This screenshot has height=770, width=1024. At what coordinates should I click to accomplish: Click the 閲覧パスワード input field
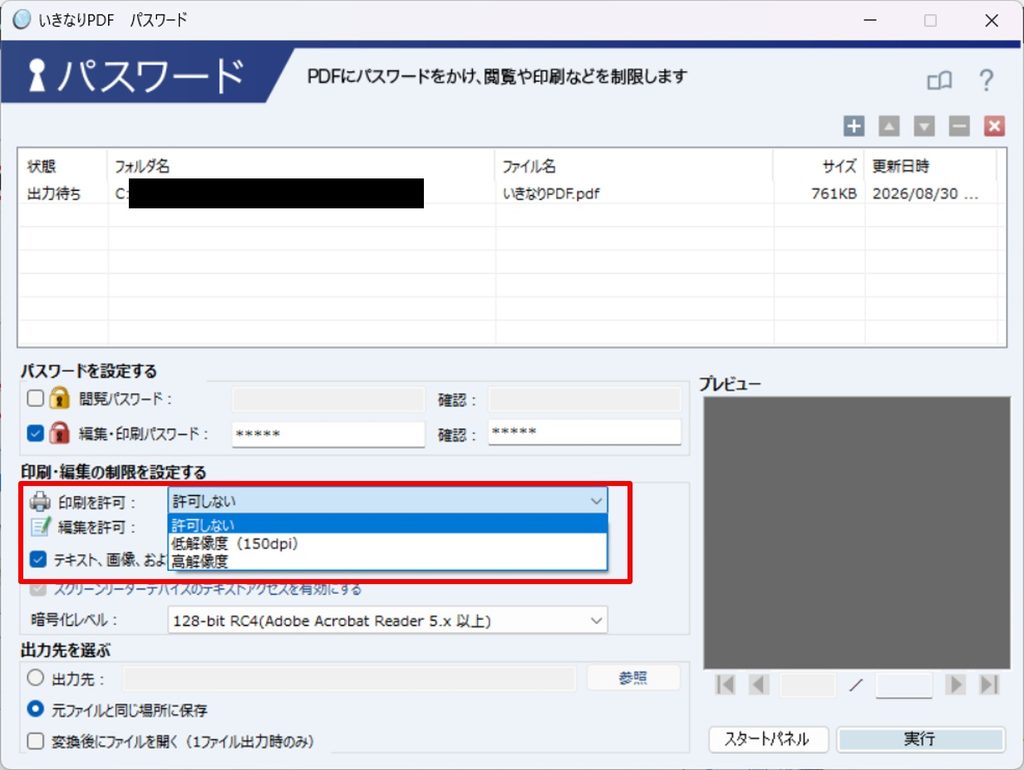point(328,398)
